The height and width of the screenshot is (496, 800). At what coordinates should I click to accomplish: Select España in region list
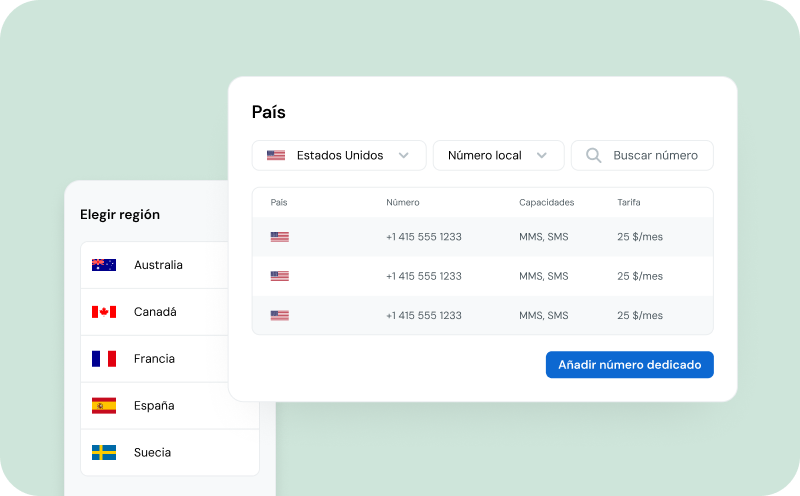[x=170, y=406]
